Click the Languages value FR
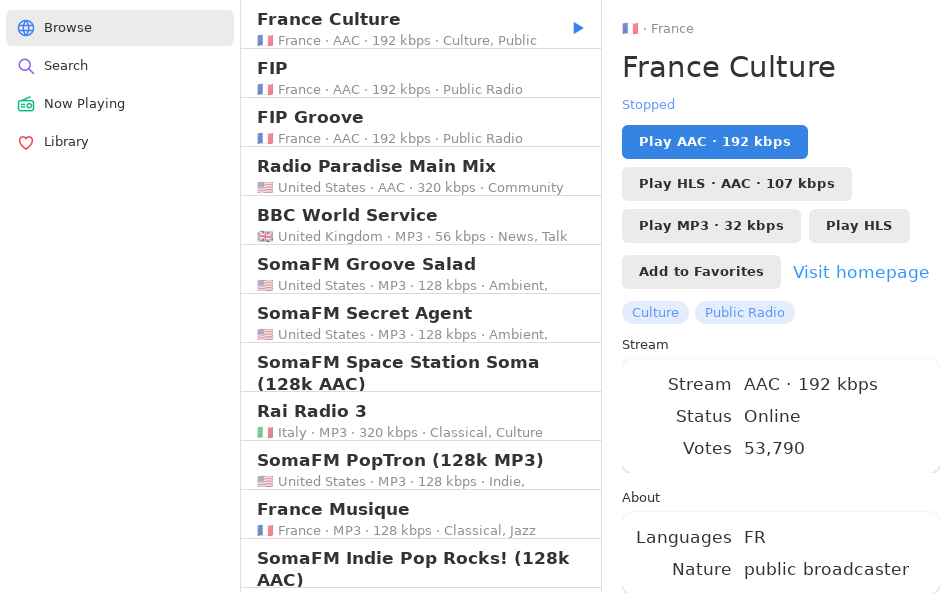 tap(755, 537)
